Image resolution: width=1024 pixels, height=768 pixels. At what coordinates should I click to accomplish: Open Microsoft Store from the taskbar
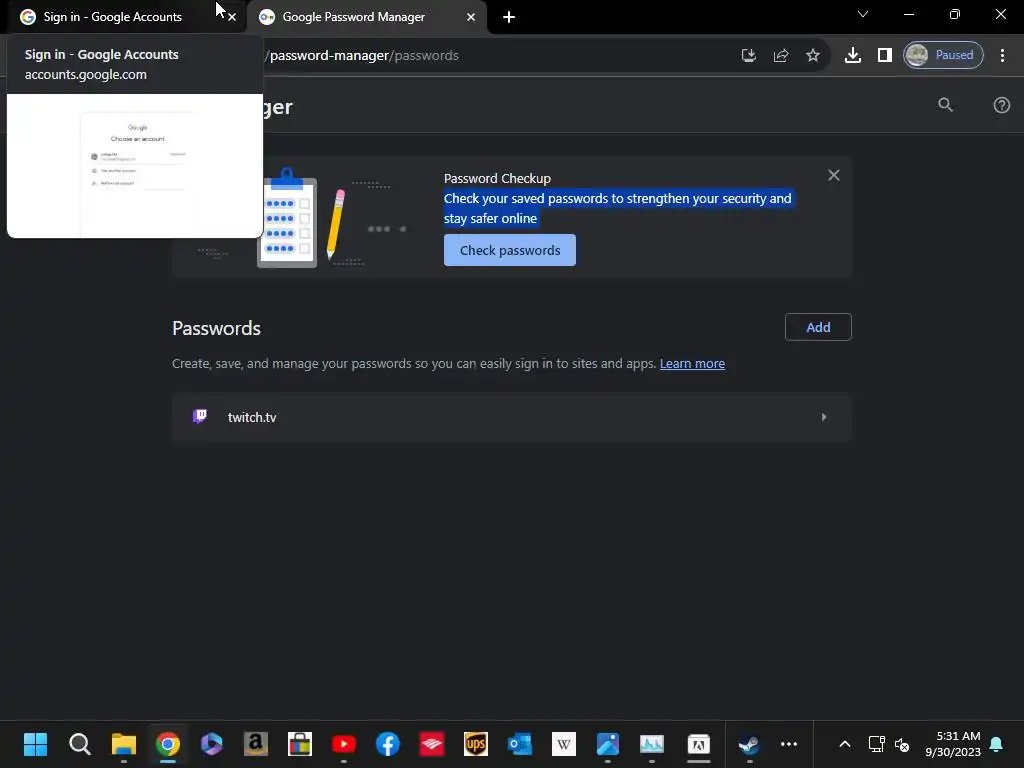300,744
